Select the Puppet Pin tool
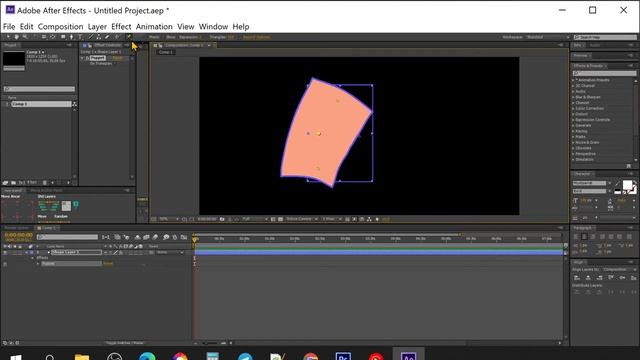This screenshot has width=640, height=360. [x=129, y=36]
